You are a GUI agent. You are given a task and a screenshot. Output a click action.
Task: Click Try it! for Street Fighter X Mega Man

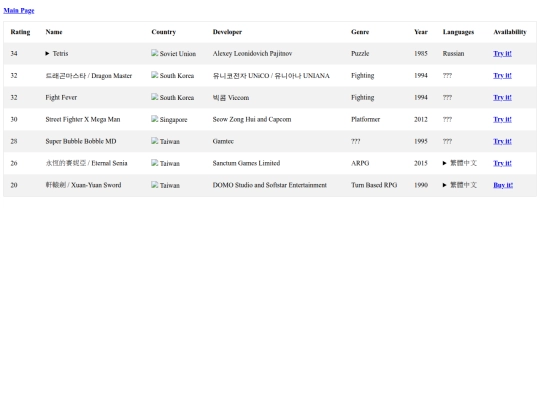click(502, 120)
